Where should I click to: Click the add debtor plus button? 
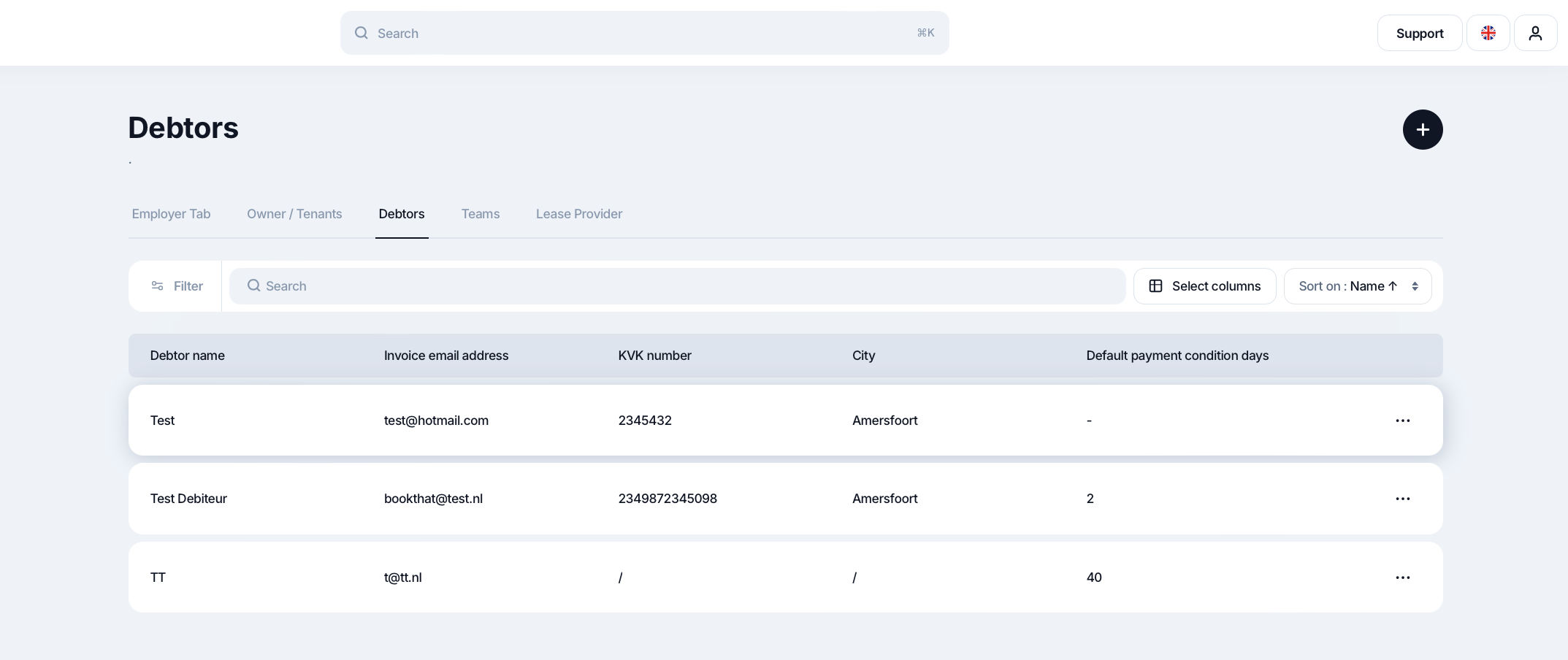point(1422,130)
